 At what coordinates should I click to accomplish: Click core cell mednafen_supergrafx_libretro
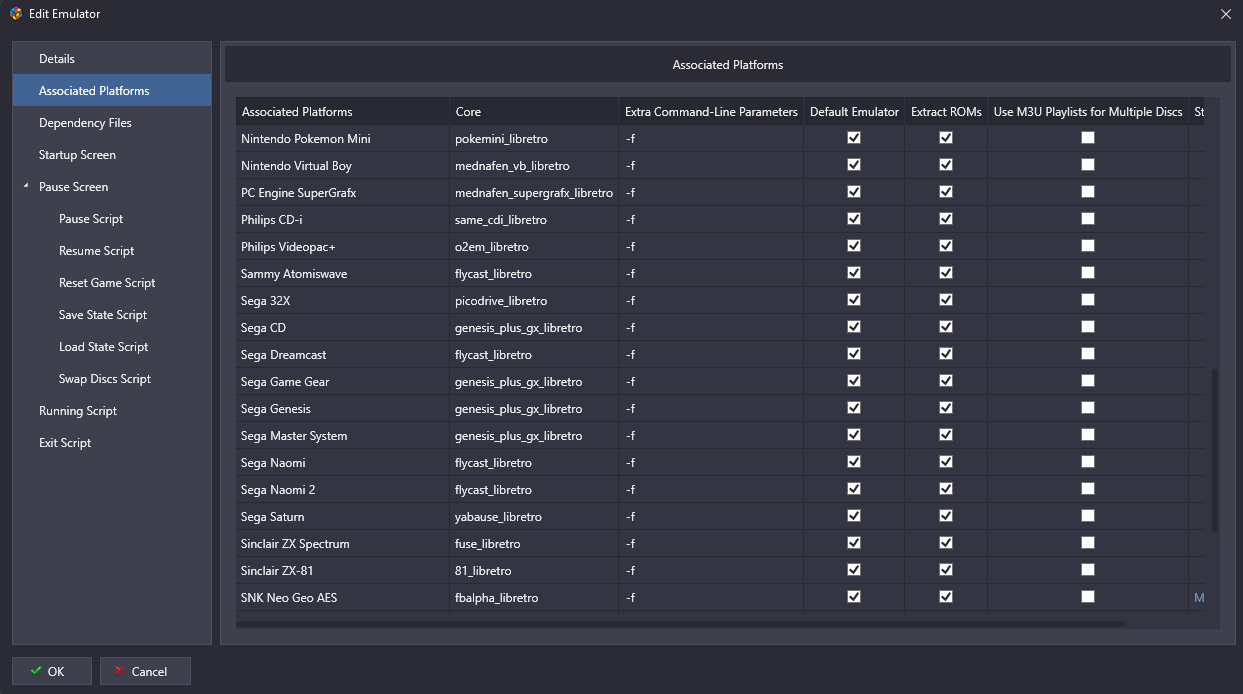click(534, 192)
